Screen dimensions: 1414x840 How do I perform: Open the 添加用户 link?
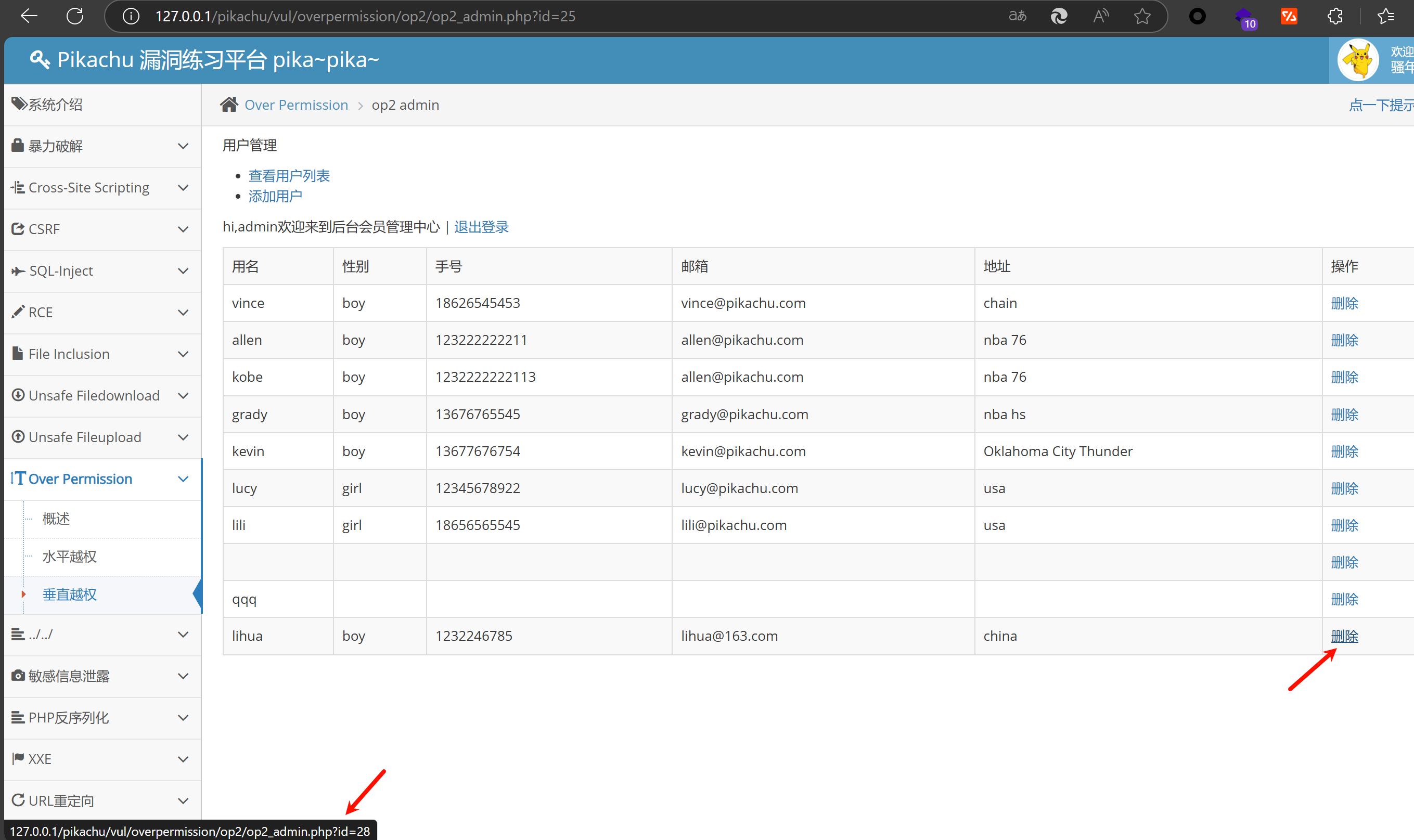pyautogui.click(x=275, y=197)
